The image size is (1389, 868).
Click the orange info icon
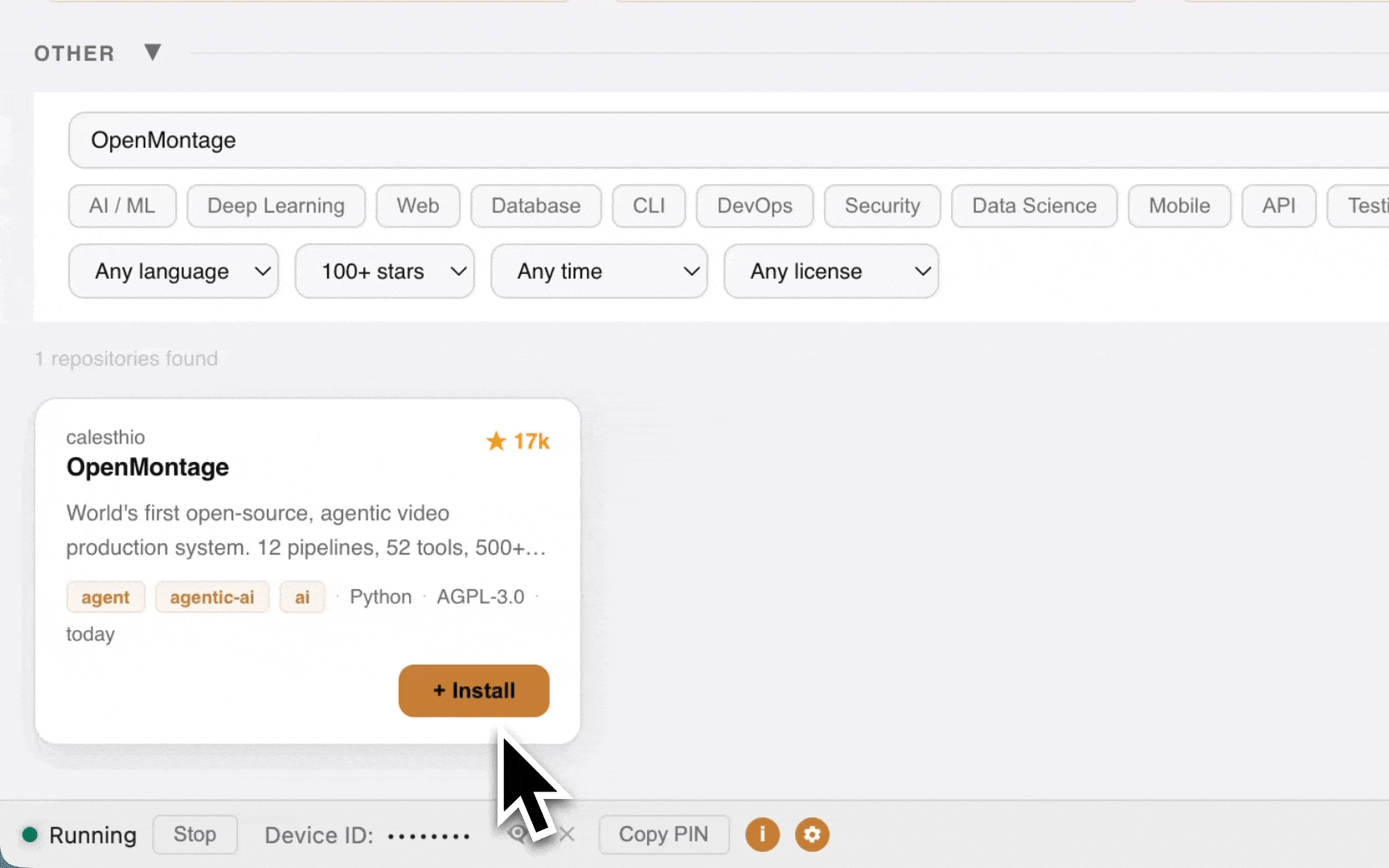point(762,834)
